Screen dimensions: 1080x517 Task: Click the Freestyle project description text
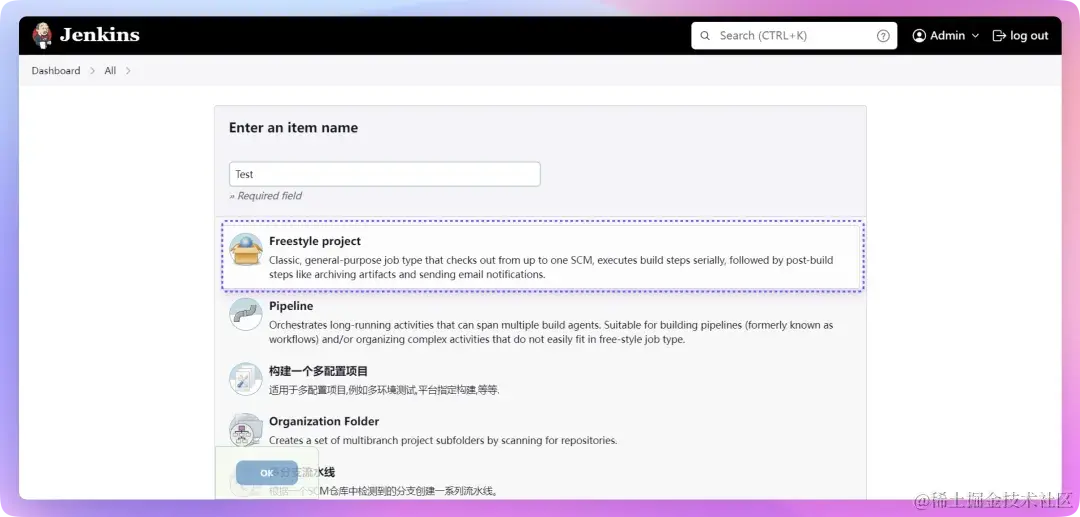[x=551, y=267]
